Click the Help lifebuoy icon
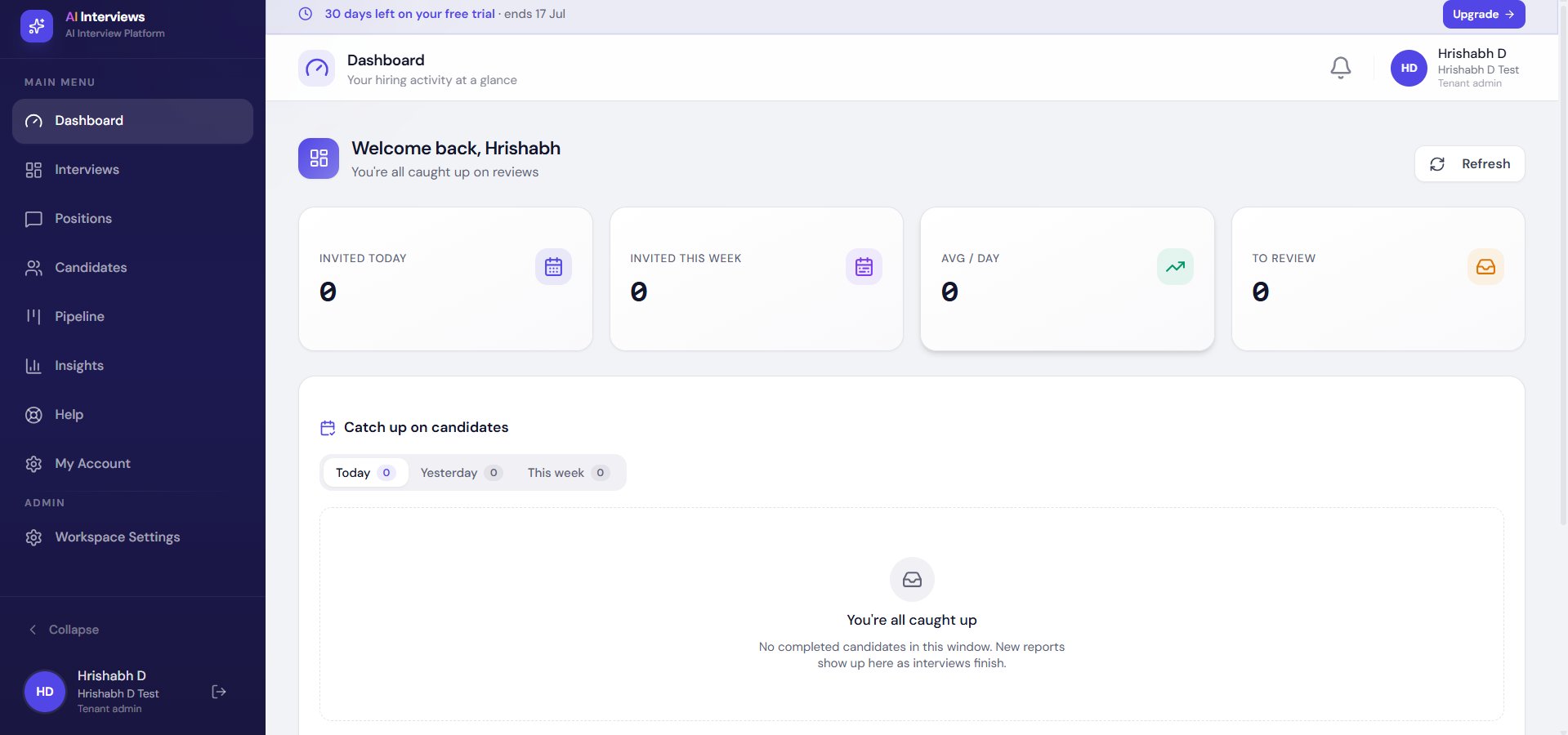Image resolution: width=1568 pixels, height=735 pixels. [34, 415]
